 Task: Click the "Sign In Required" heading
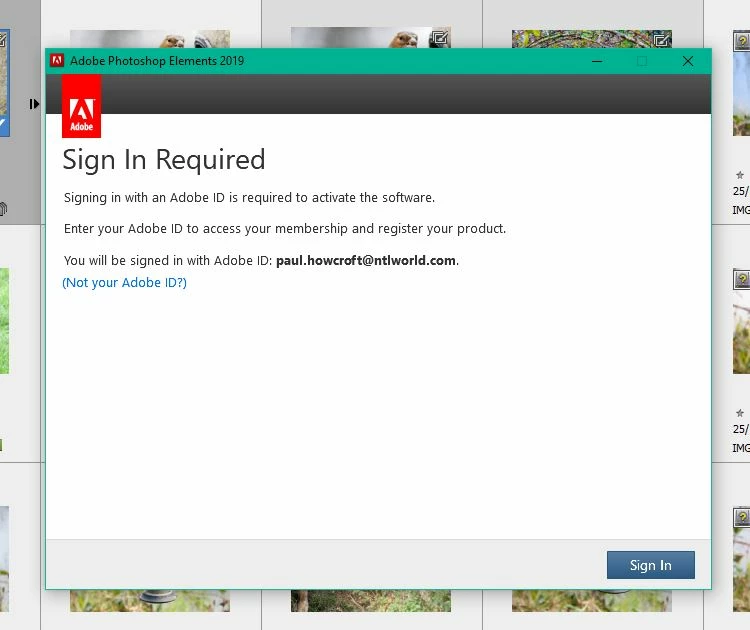click(x=164, y=159)
